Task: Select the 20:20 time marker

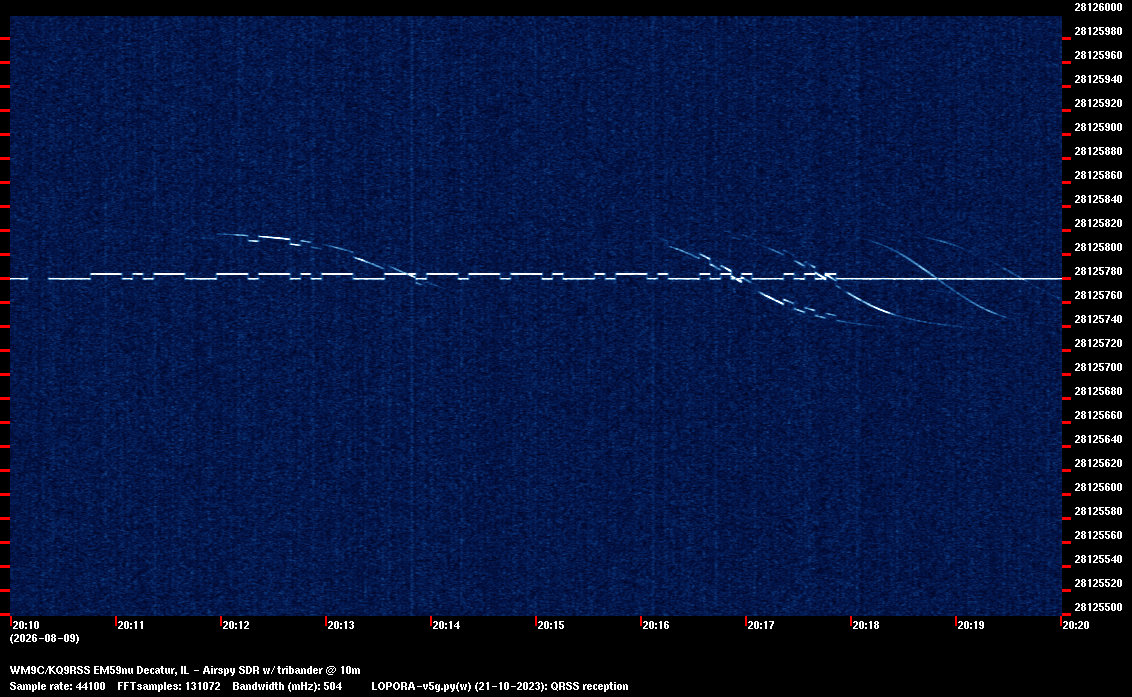Action: pos(1076,625)
